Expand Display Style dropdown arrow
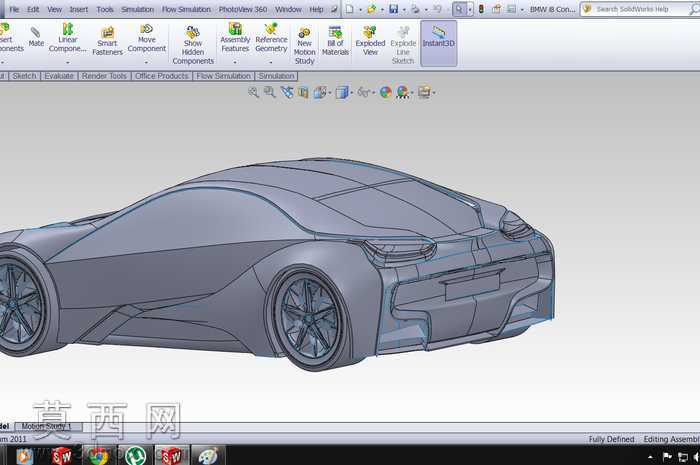700x465 pixels. click(x=351, y=93)
